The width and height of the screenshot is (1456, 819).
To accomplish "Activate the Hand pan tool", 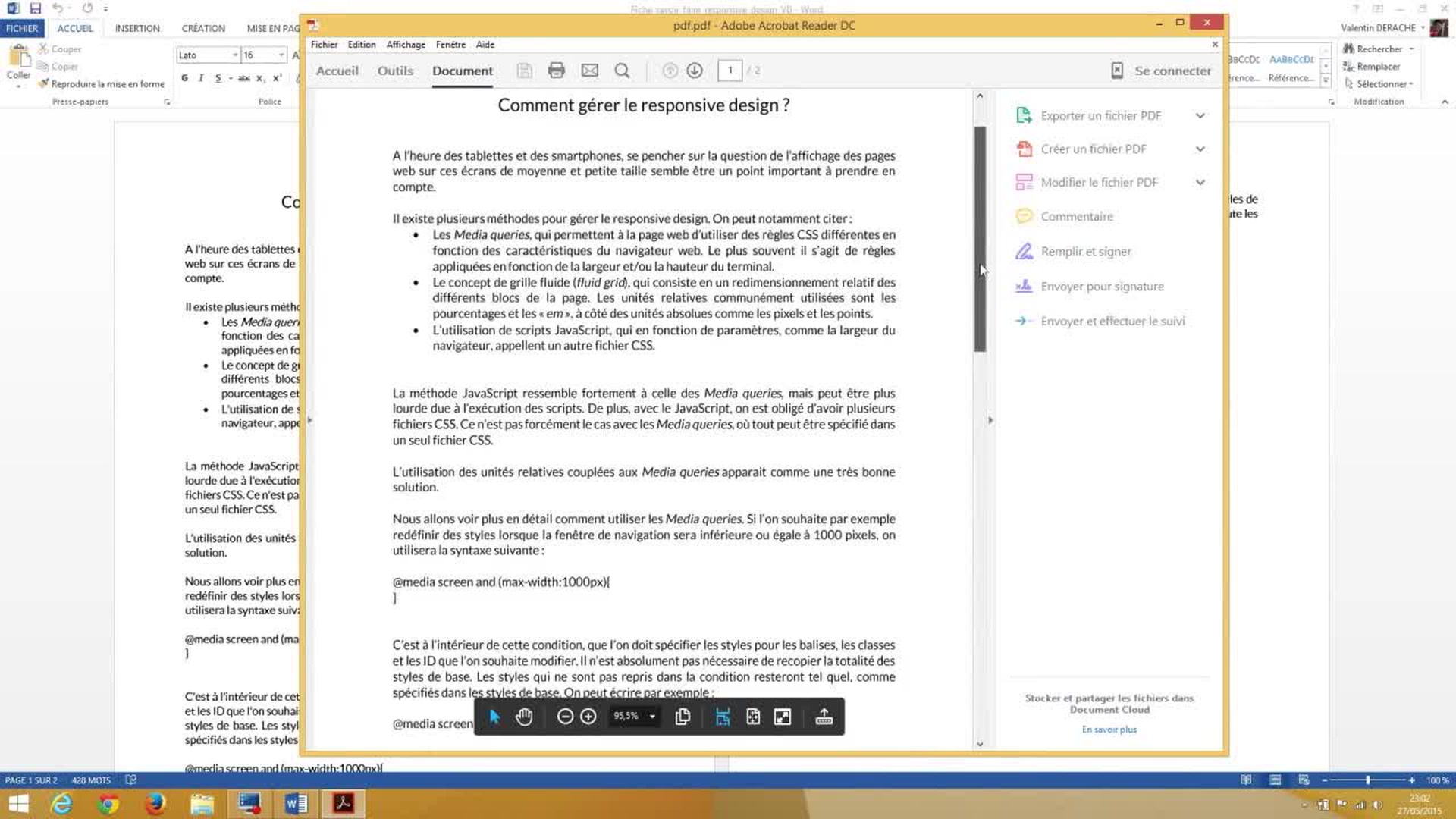I will pyautogui.click(x=524, y=717).
